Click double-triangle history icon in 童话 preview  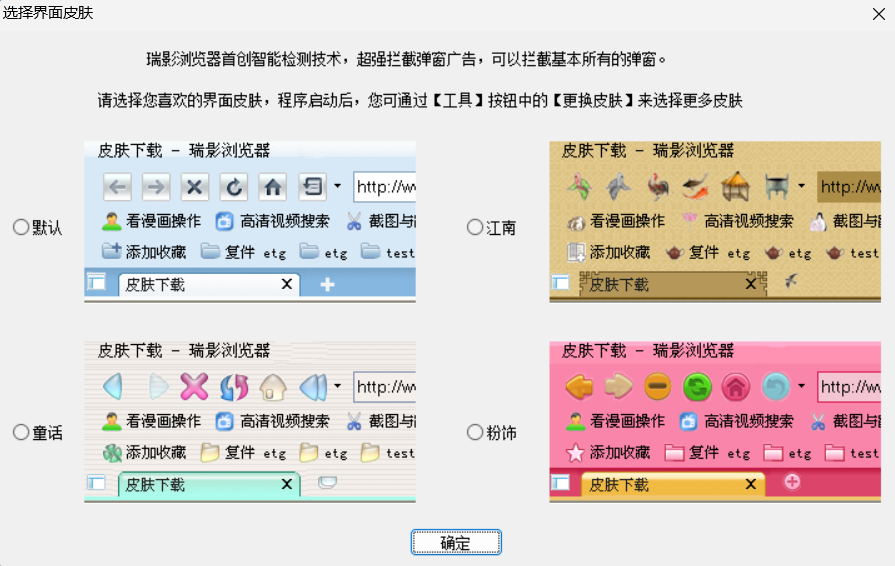[313, 387]
